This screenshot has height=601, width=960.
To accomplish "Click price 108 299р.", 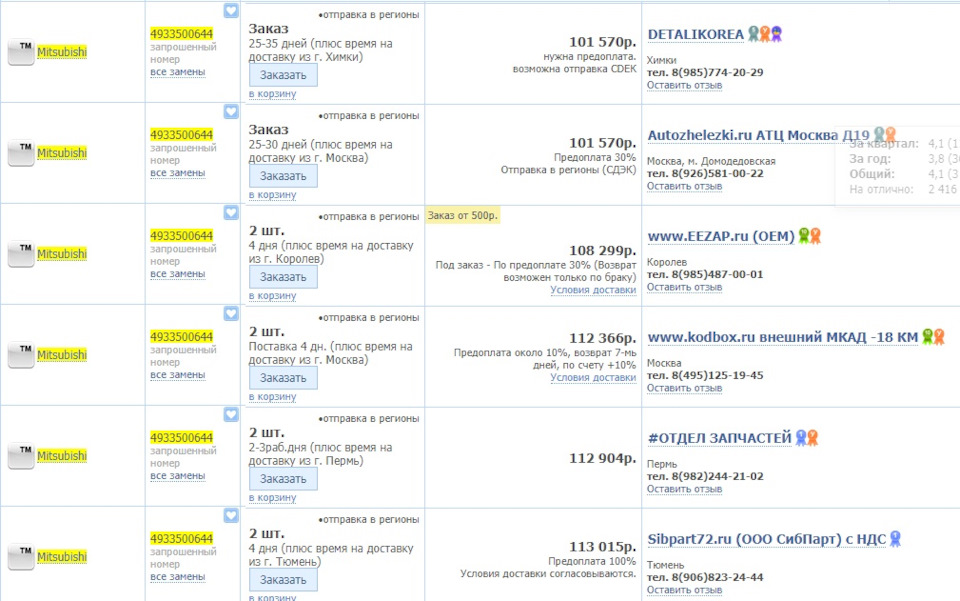I will click(602, 250).
